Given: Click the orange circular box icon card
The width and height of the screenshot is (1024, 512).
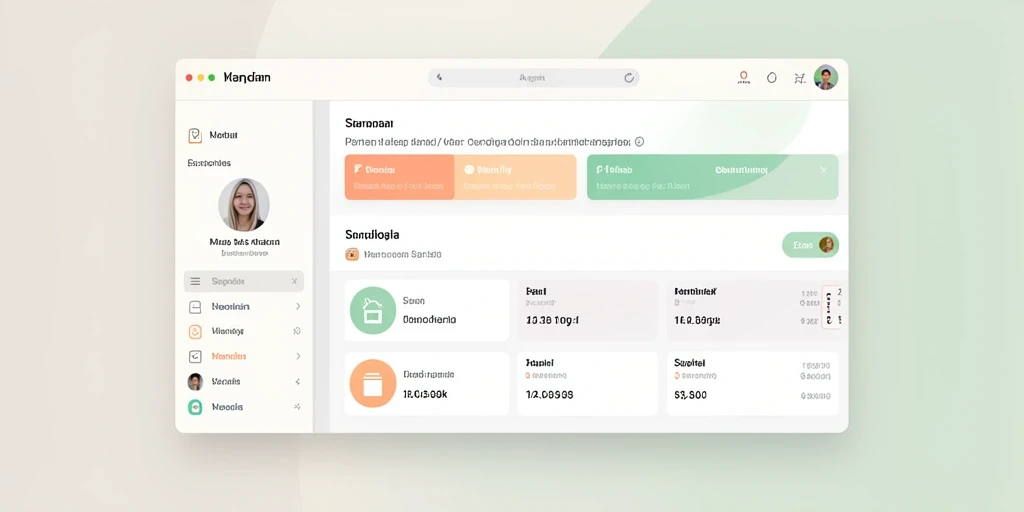Looking at the screenshot, I should point(373,383).
